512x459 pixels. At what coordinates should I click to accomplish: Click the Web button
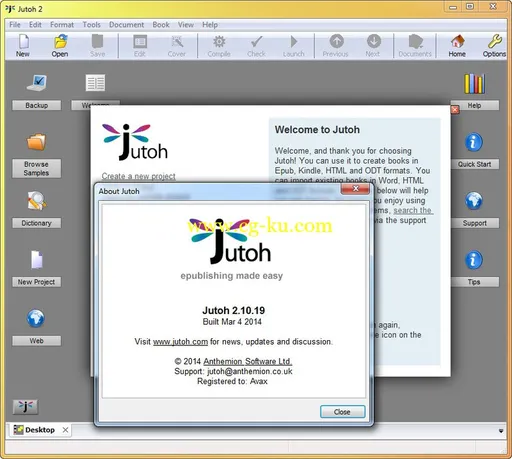pyautogui.click(x=37, y=341)
